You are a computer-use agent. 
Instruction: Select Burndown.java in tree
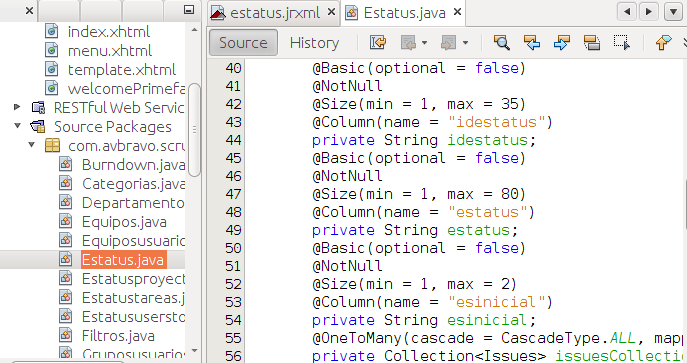134,165
